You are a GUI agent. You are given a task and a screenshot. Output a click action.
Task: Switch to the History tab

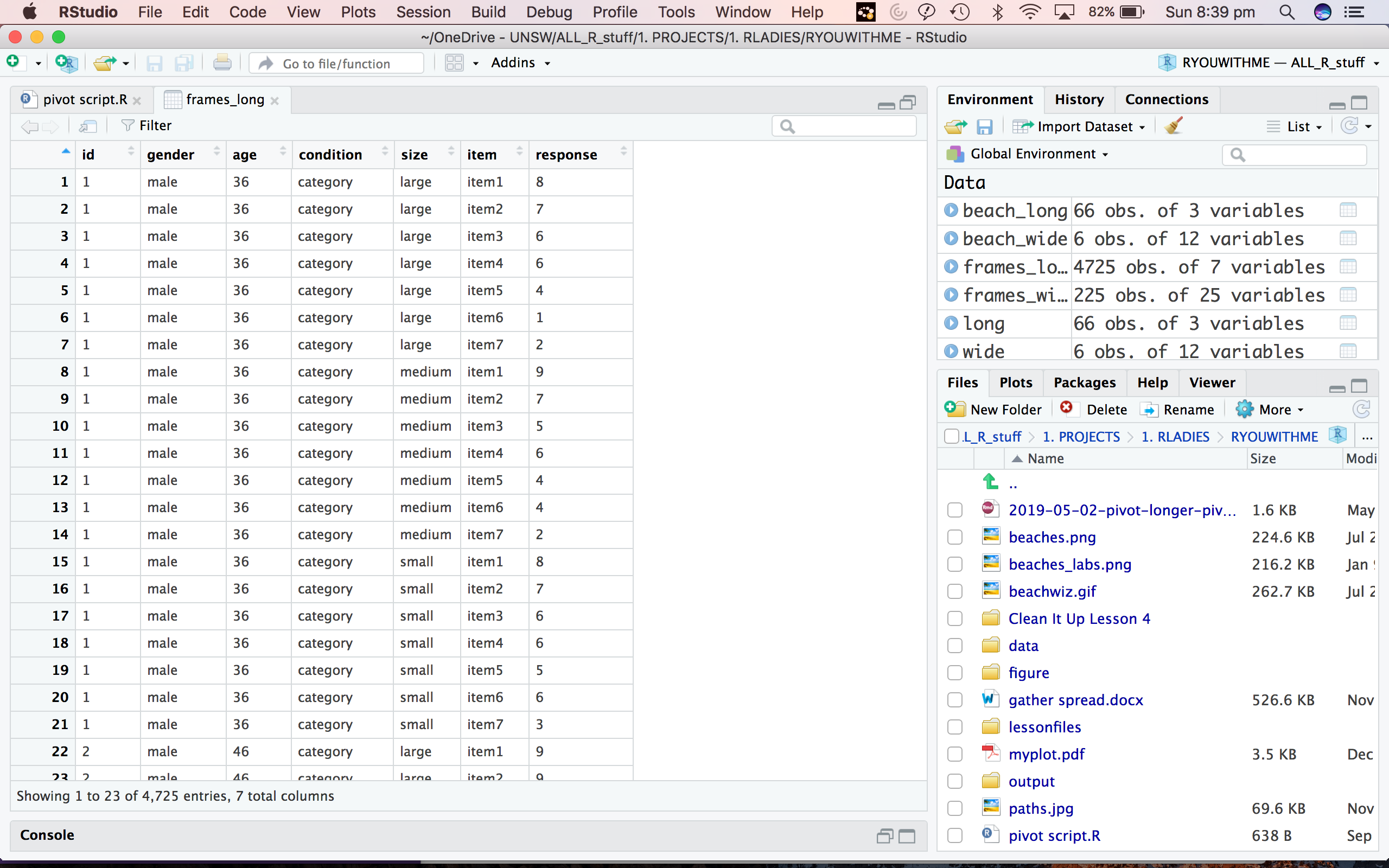(1079, 99)
